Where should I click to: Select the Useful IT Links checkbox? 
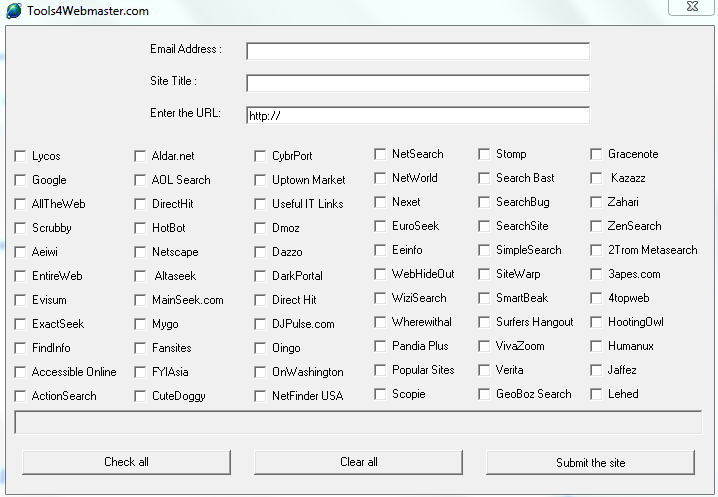point(260,204)
